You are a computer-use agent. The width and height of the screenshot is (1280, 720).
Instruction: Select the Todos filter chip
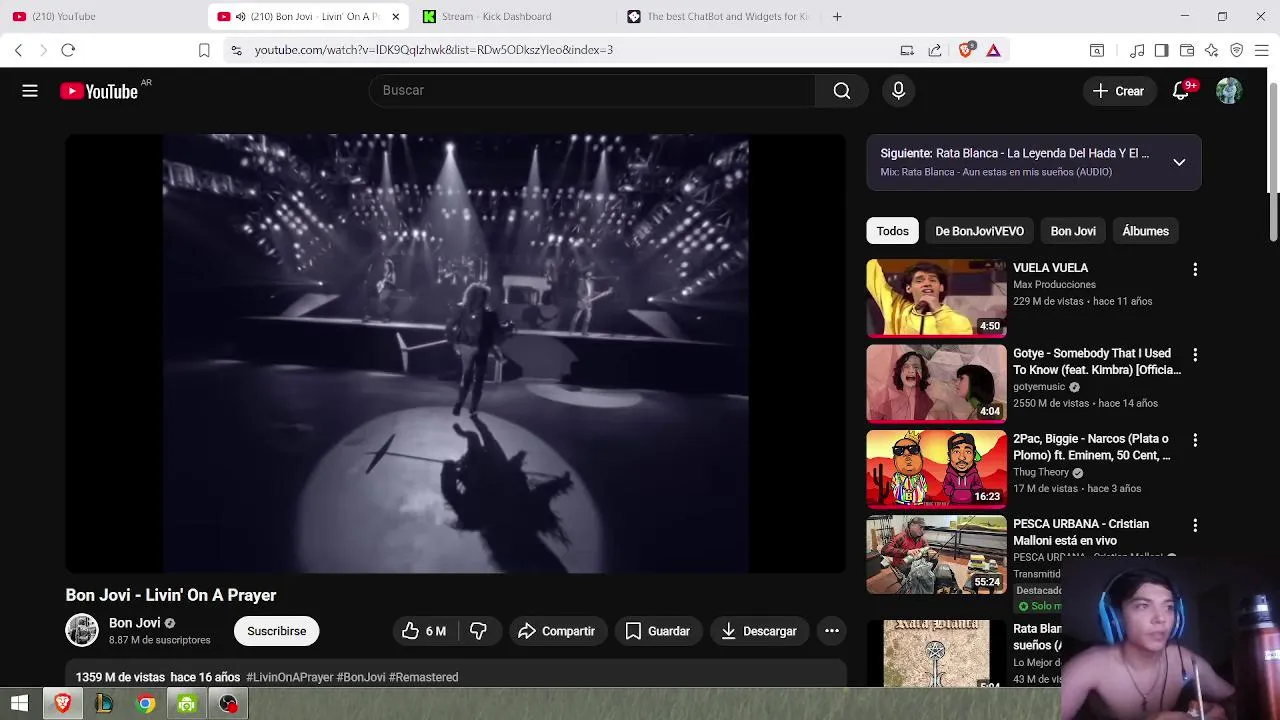893,231
